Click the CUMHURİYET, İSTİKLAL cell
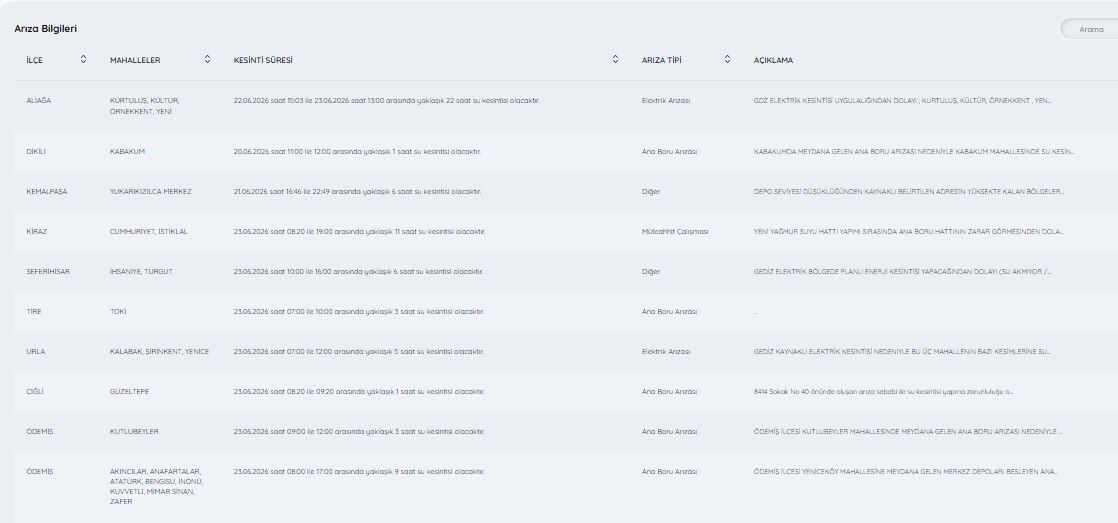The height and width of the screenshot is (523, 1118). click(149, 232)
